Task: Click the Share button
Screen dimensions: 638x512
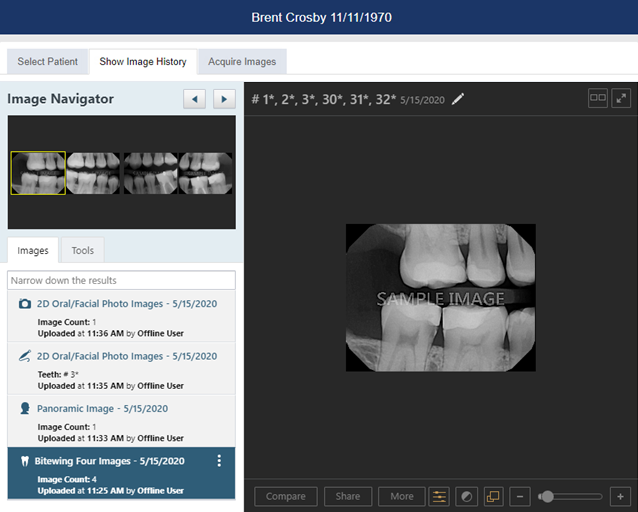Action: click(x=348, y=497)
